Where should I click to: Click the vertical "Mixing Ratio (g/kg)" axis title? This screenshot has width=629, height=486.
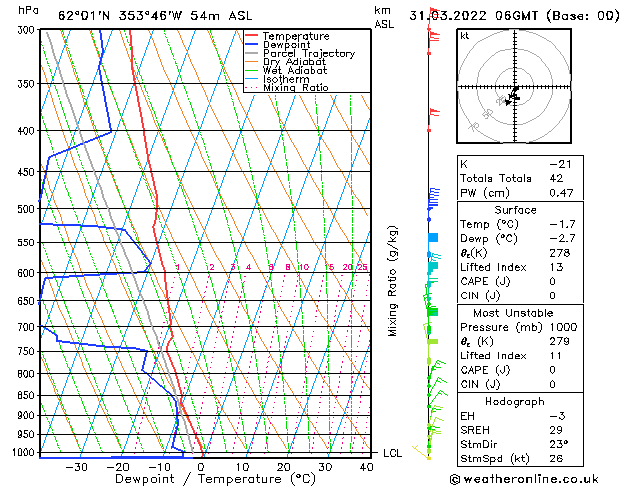pyautogui.click(x=392, y=281)
